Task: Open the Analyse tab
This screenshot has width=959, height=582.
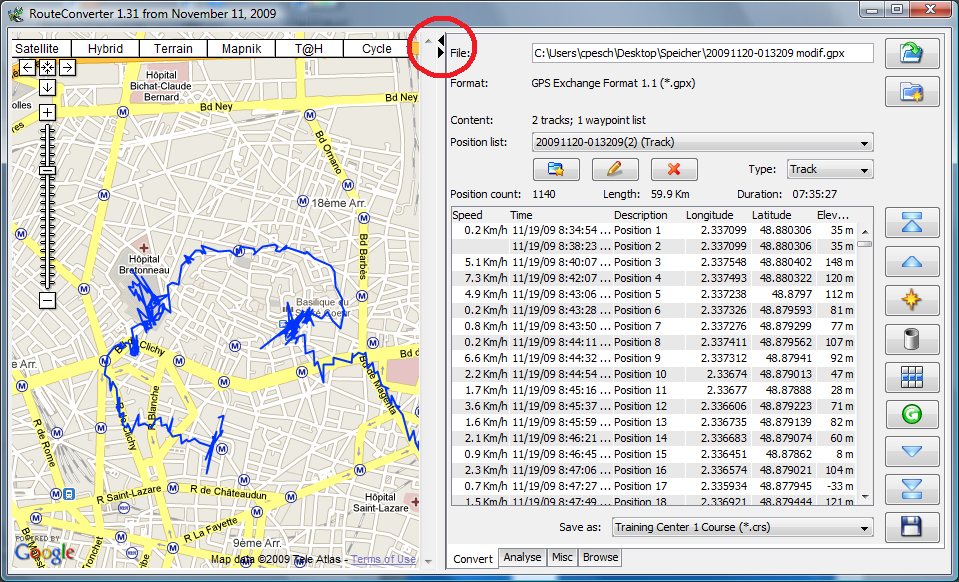Action: tap(522, 557)
